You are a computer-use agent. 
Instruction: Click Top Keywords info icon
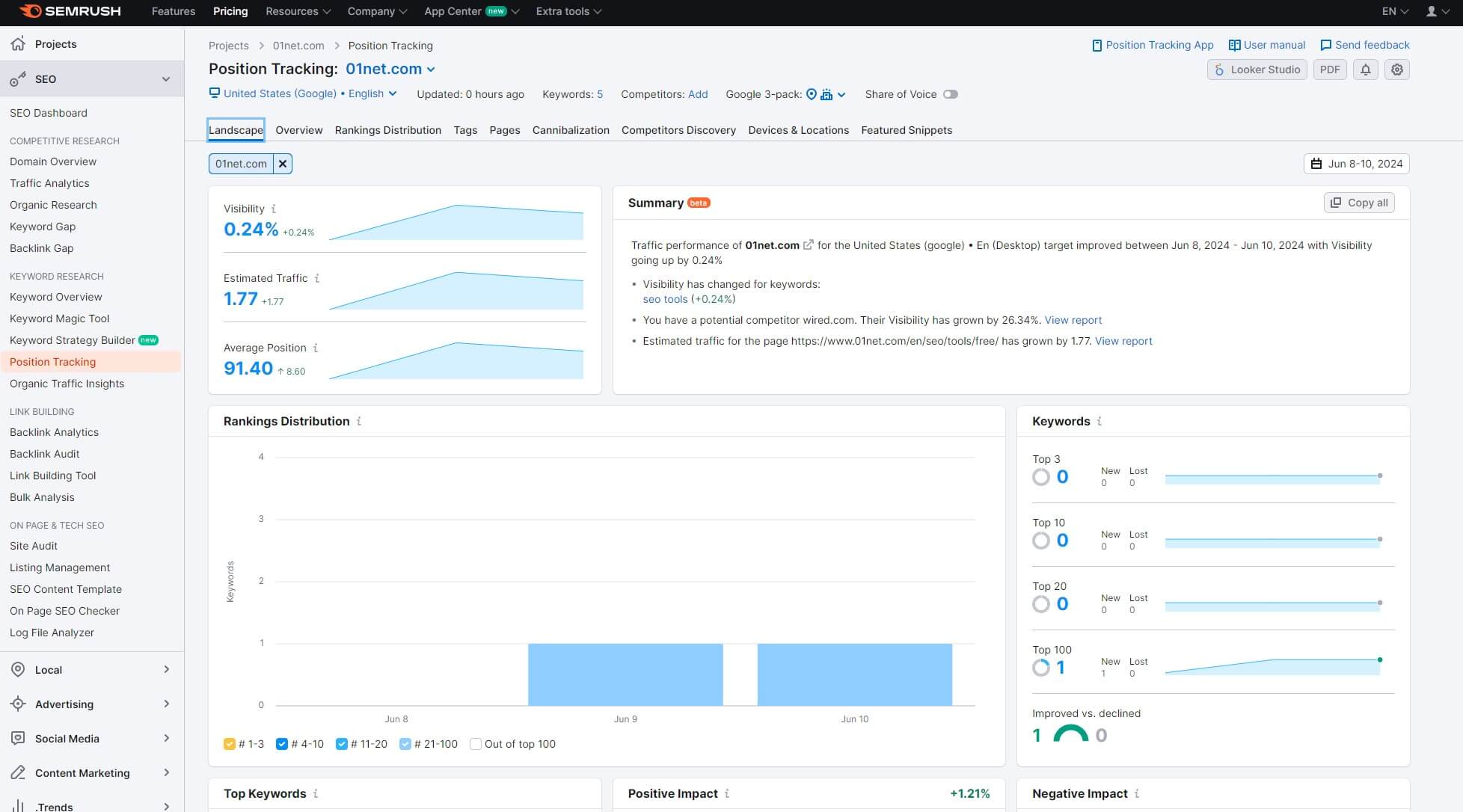coord(316,793)
